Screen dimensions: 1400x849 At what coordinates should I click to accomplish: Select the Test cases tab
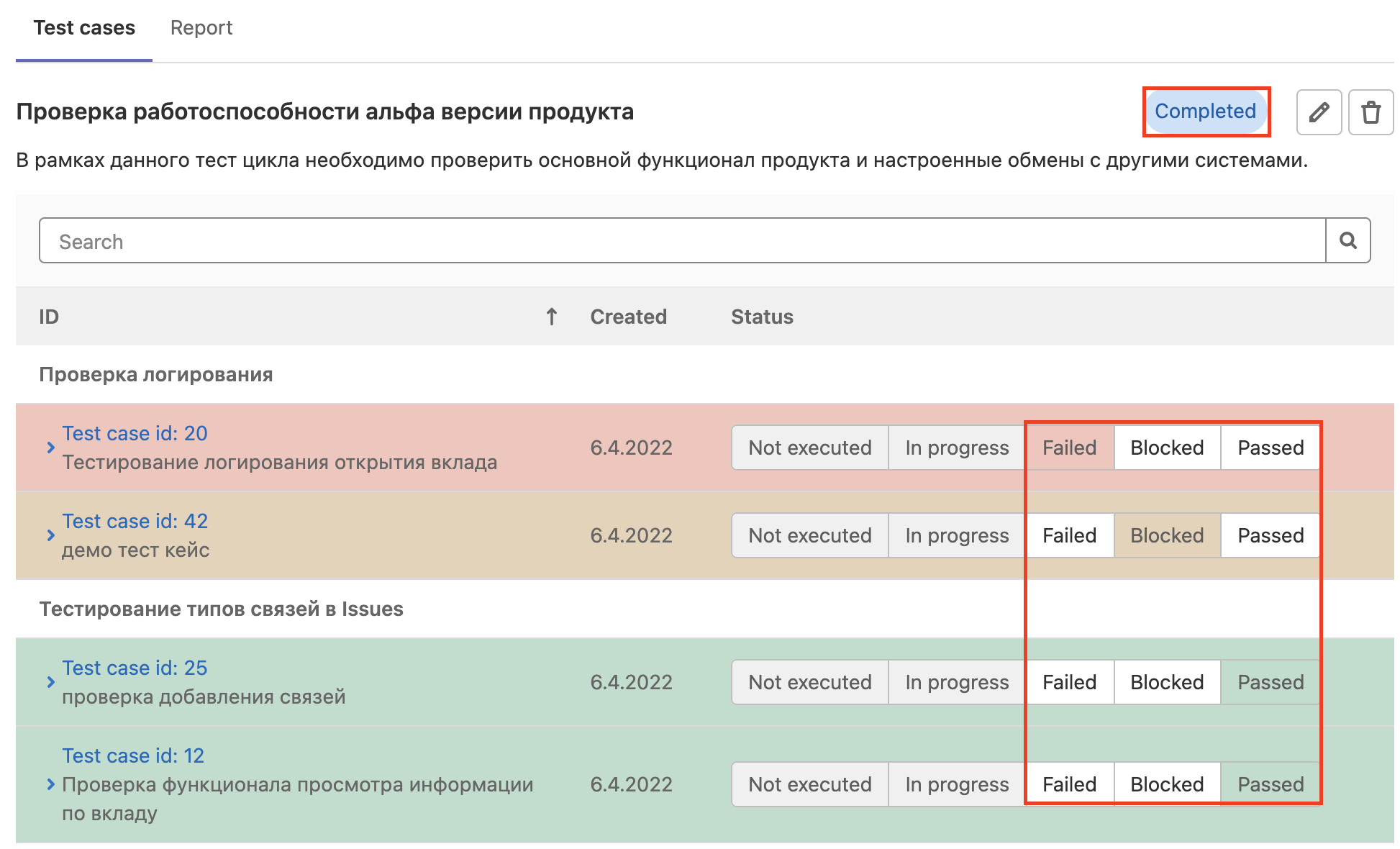pyautogui.click(x=84, y=27)
